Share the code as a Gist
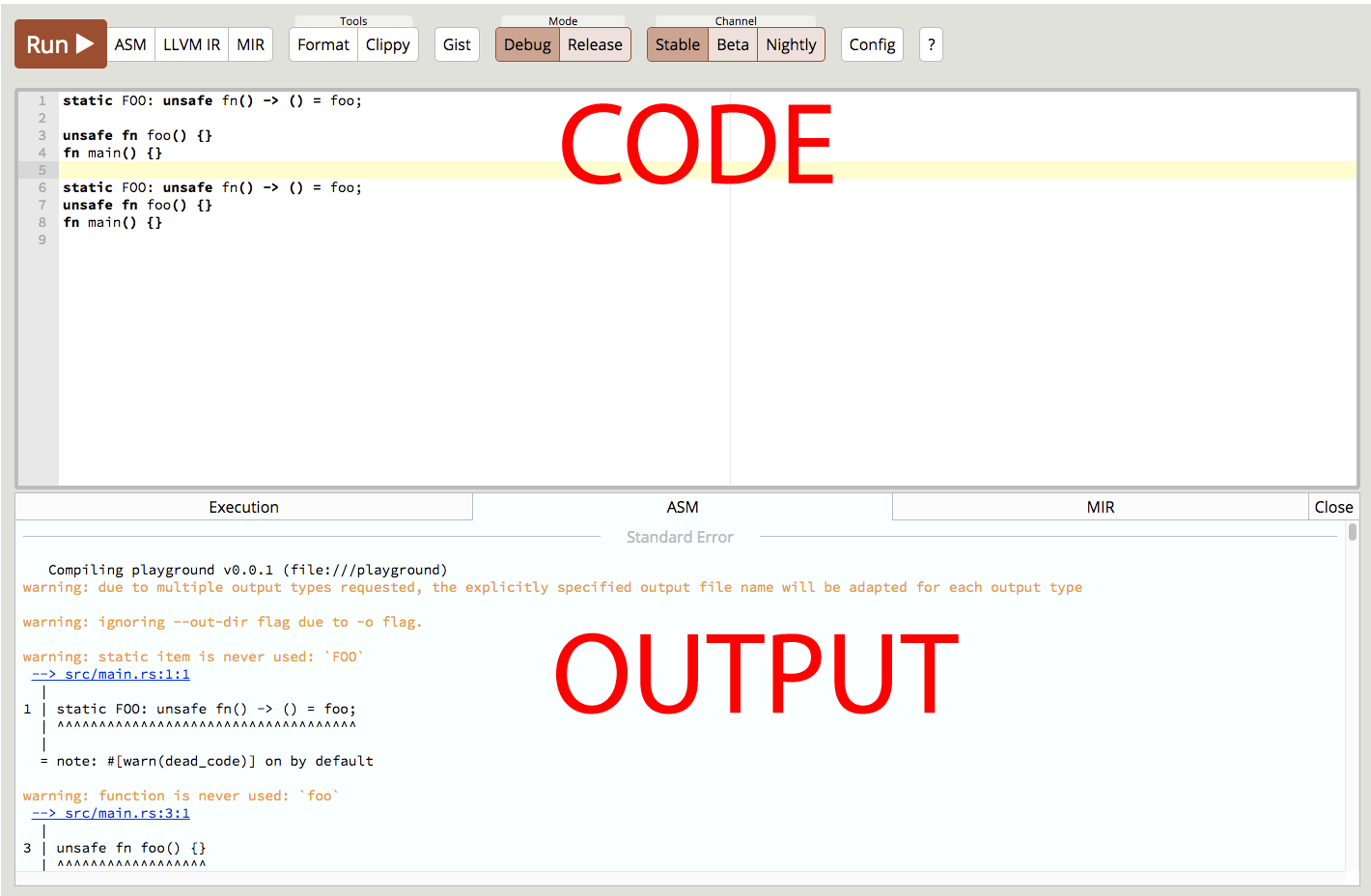The image size is (1371, 896). (x=457, y=43)
